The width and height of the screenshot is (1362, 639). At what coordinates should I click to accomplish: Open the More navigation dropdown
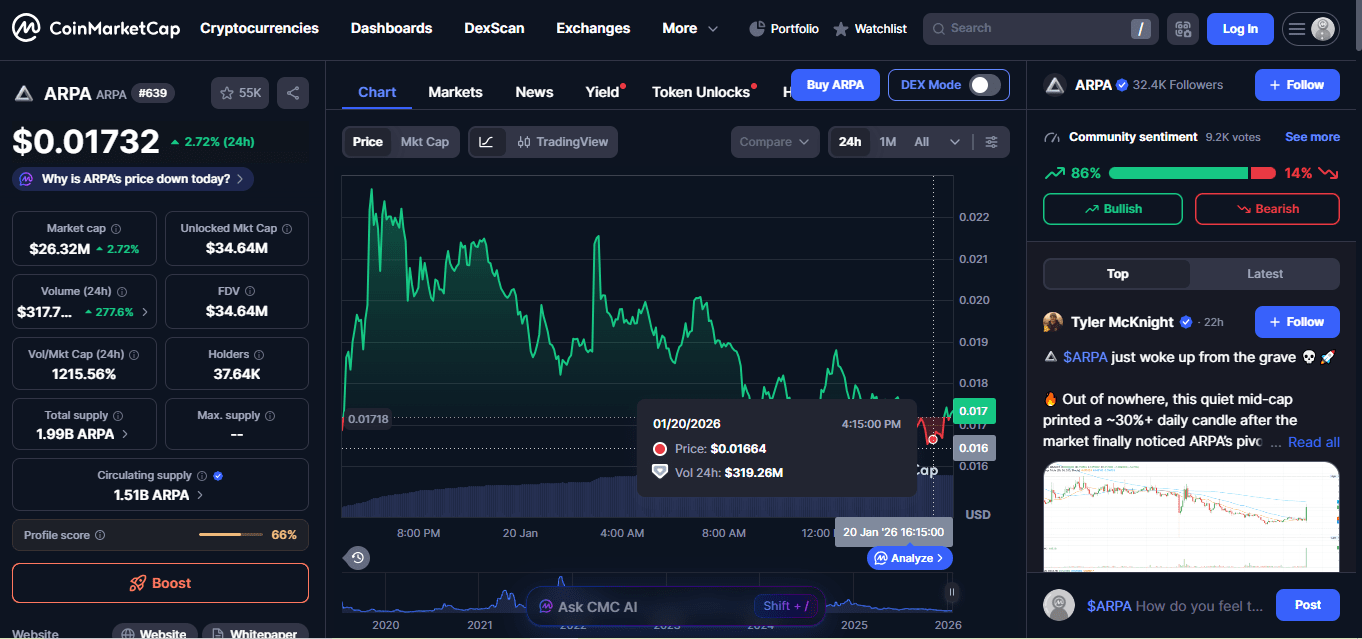(x=690, y=28)
